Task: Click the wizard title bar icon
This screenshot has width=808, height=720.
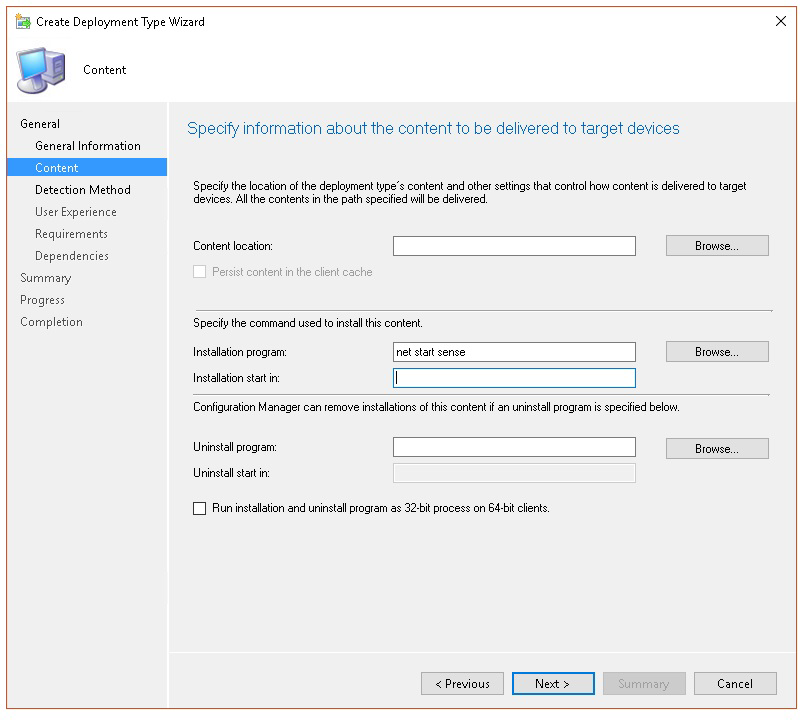Action: coord(23,22)
